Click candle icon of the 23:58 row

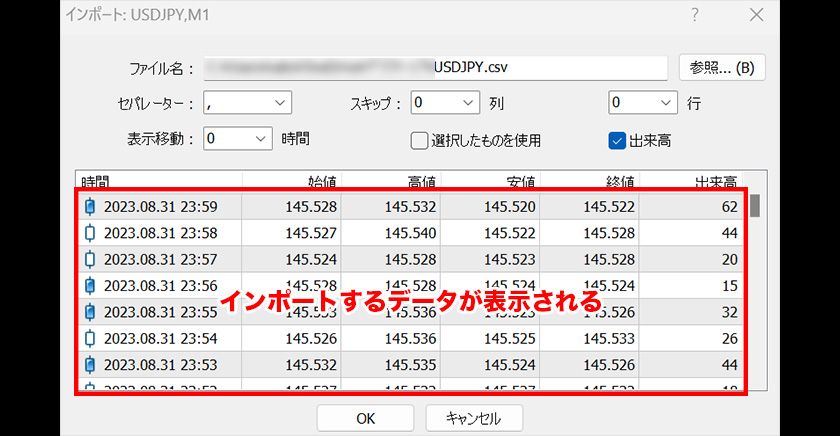click(91, 233)
